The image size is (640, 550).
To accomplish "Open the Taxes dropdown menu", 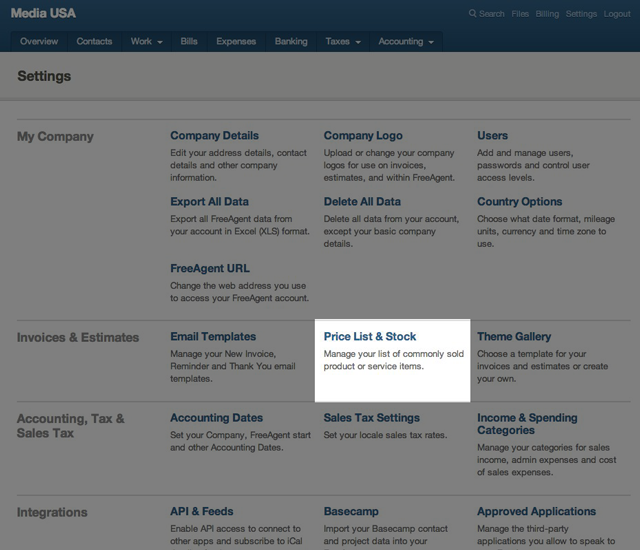I will pyautogui.click(x=342, y=42).
